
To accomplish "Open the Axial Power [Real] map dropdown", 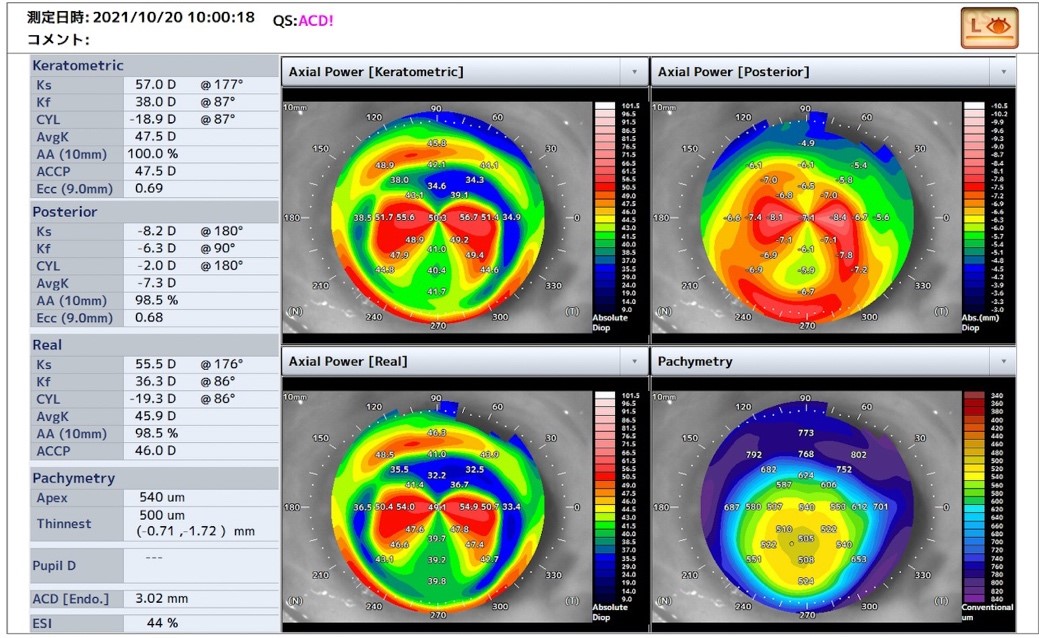I will (633, 361).
